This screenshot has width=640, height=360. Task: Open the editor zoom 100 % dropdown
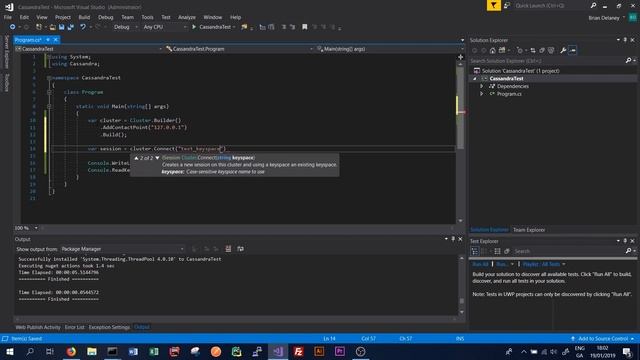[x=26, y=228]
